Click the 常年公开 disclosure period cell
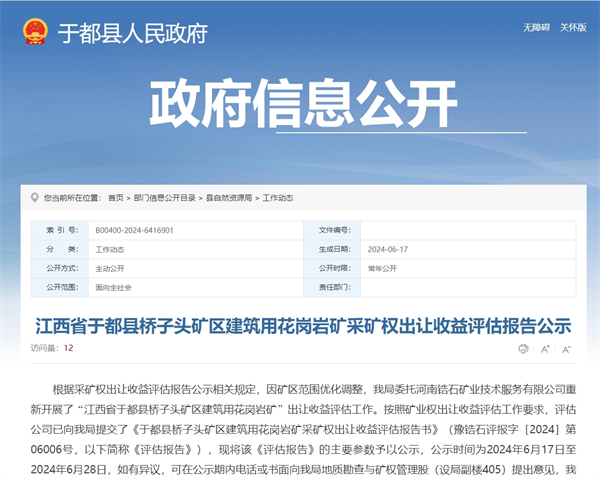The image size is (600, 479). (x=382, y=268)
